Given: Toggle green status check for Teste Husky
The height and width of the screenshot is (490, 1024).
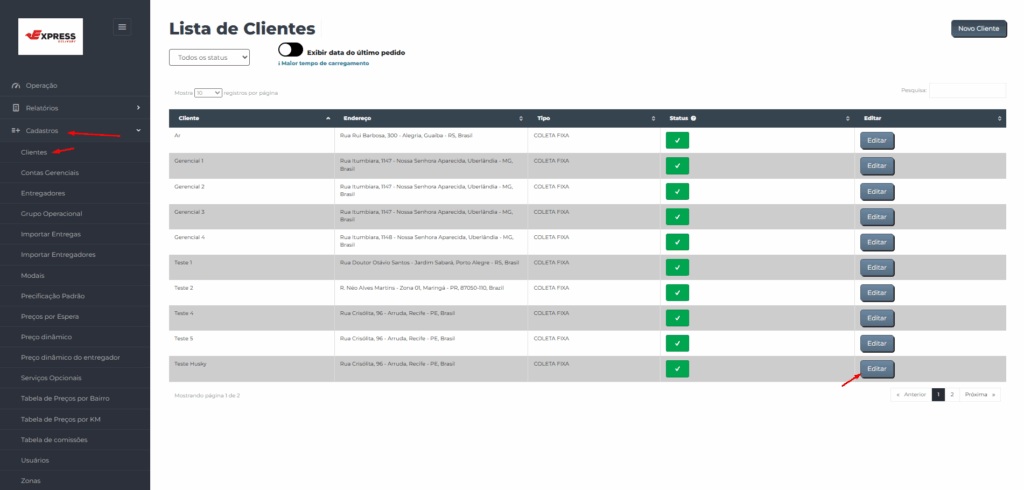Looking at the screenshot, I should coord(677,369).
